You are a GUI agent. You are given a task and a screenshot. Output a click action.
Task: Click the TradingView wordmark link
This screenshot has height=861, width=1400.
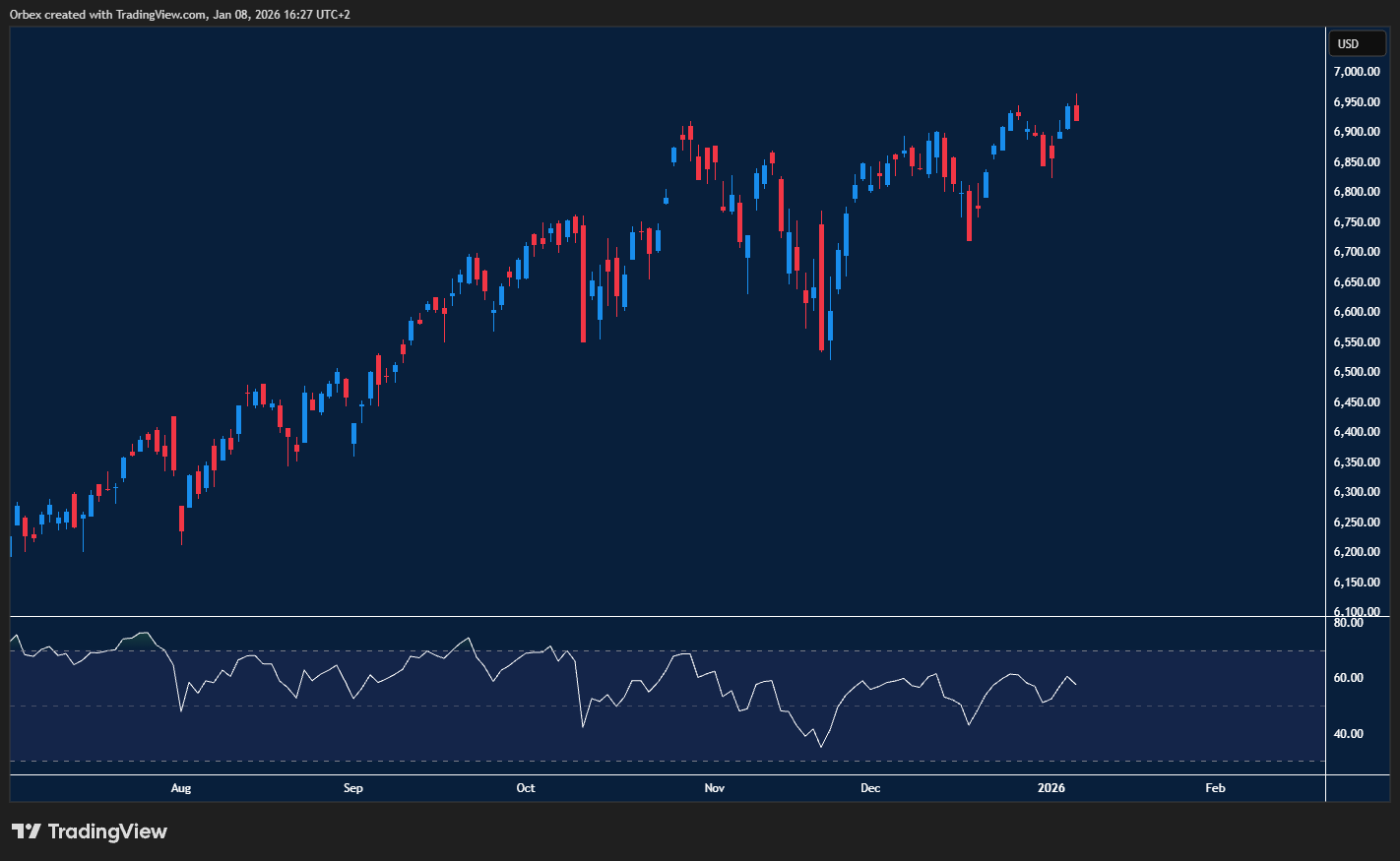tap(108, 831)
